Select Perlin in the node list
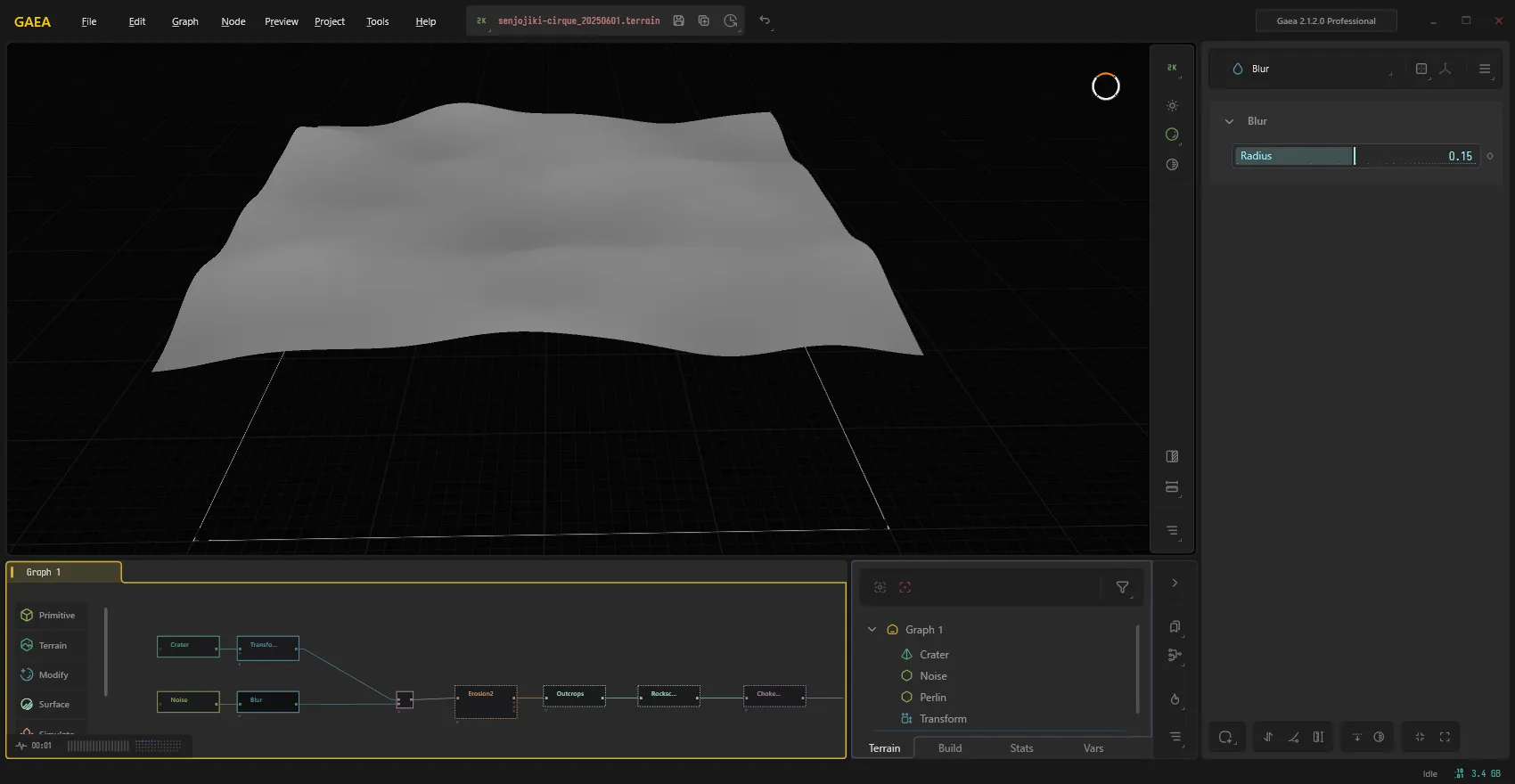 tap(933, 698)
